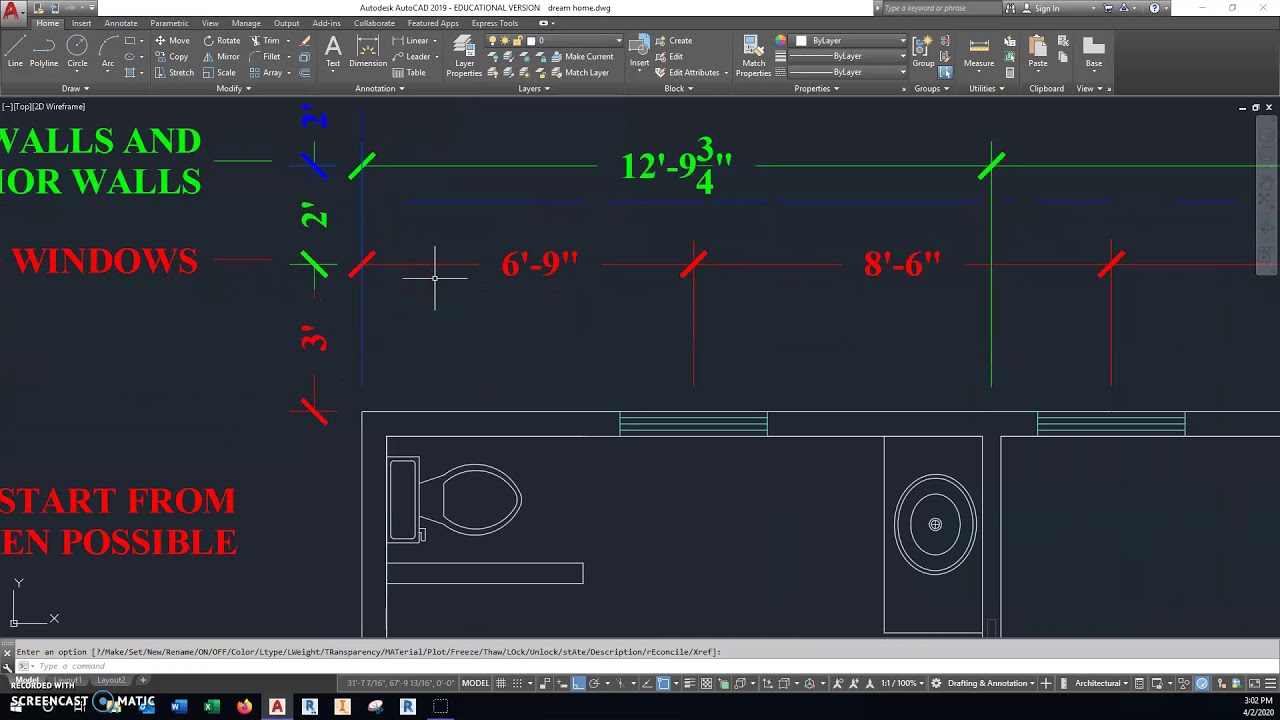Switch to the Parametric ribbon tab
This screenshot has width=1280, height=720.
click(x=169, y=23)
